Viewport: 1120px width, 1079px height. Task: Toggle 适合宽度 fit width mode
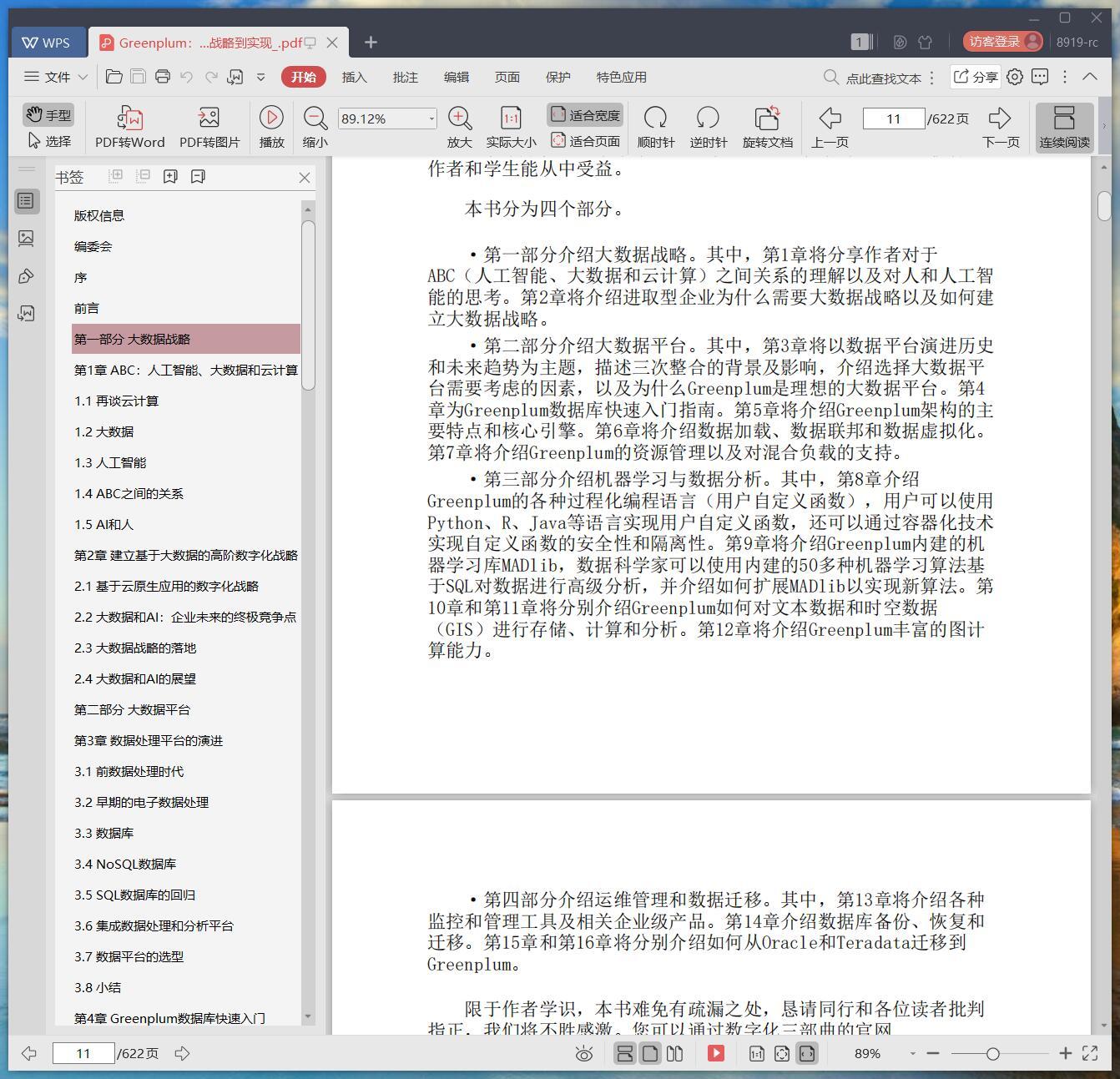tap(585, 115)
